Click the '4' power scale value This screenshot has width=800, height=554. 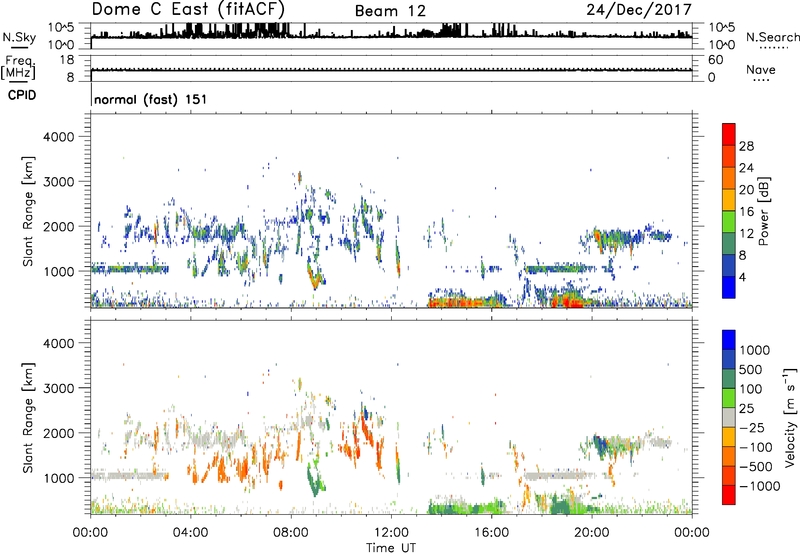pyautogui.click(x=743, y=277)
